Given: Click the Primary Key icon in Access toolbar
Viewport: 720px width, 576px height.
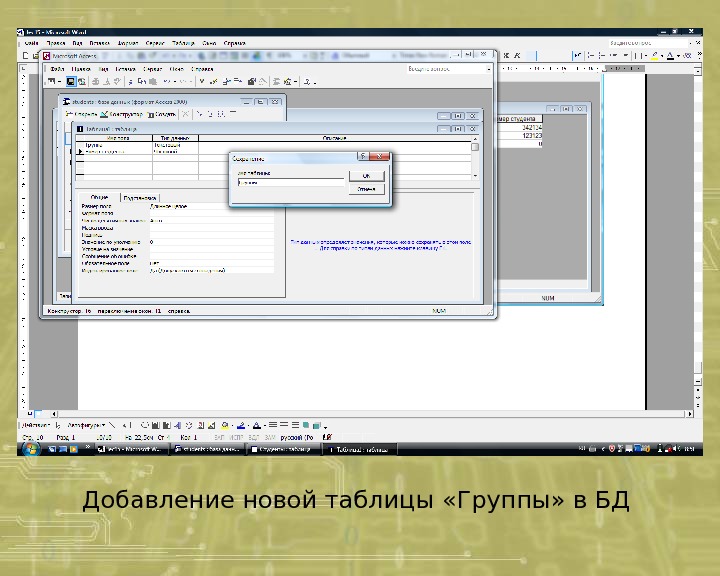Looking at the screenshot, I should tap(202, 82).
